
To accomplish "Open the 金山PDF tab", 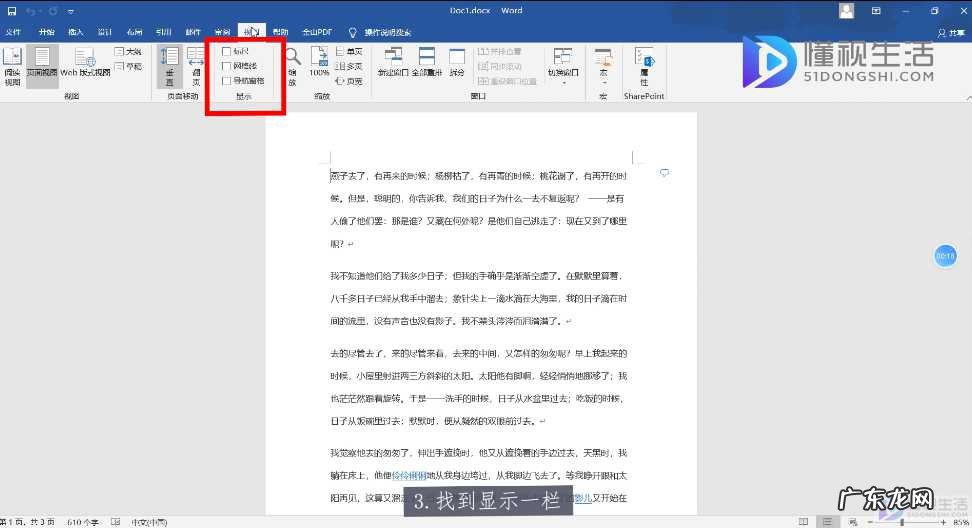I will (317, 32).
